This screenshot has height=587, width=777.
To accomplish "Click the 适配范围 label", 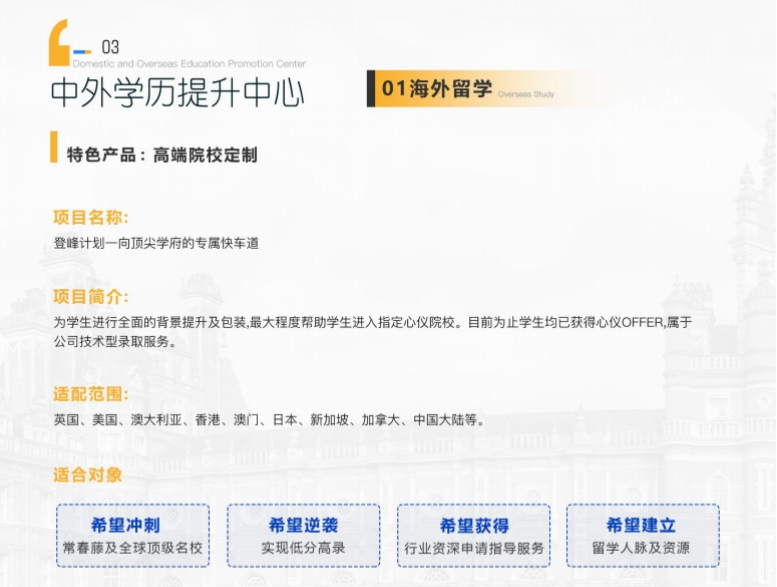I will pos(91,394).
